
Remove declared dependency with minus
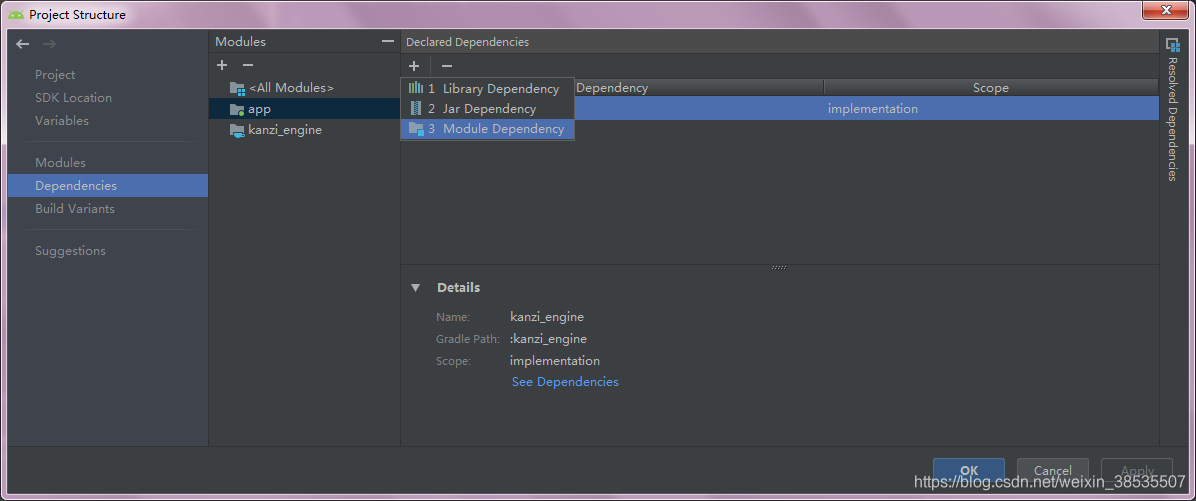(447, 66)
